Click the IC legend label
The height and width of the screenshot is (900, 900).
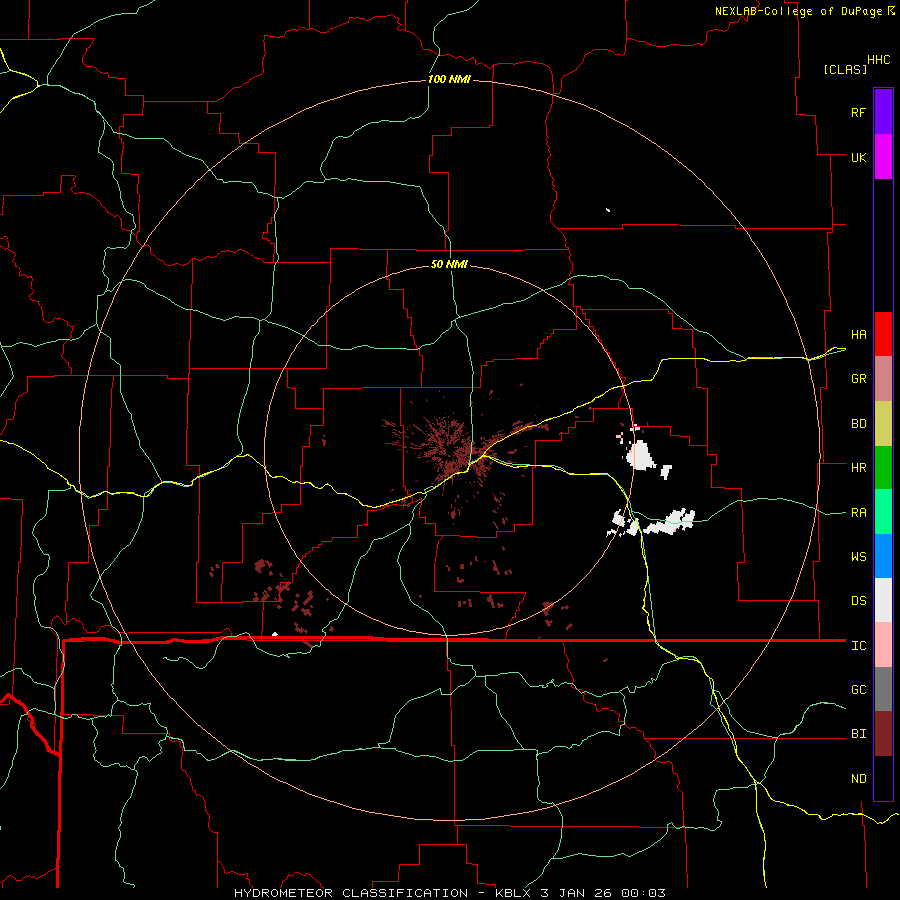pos(858,646)
